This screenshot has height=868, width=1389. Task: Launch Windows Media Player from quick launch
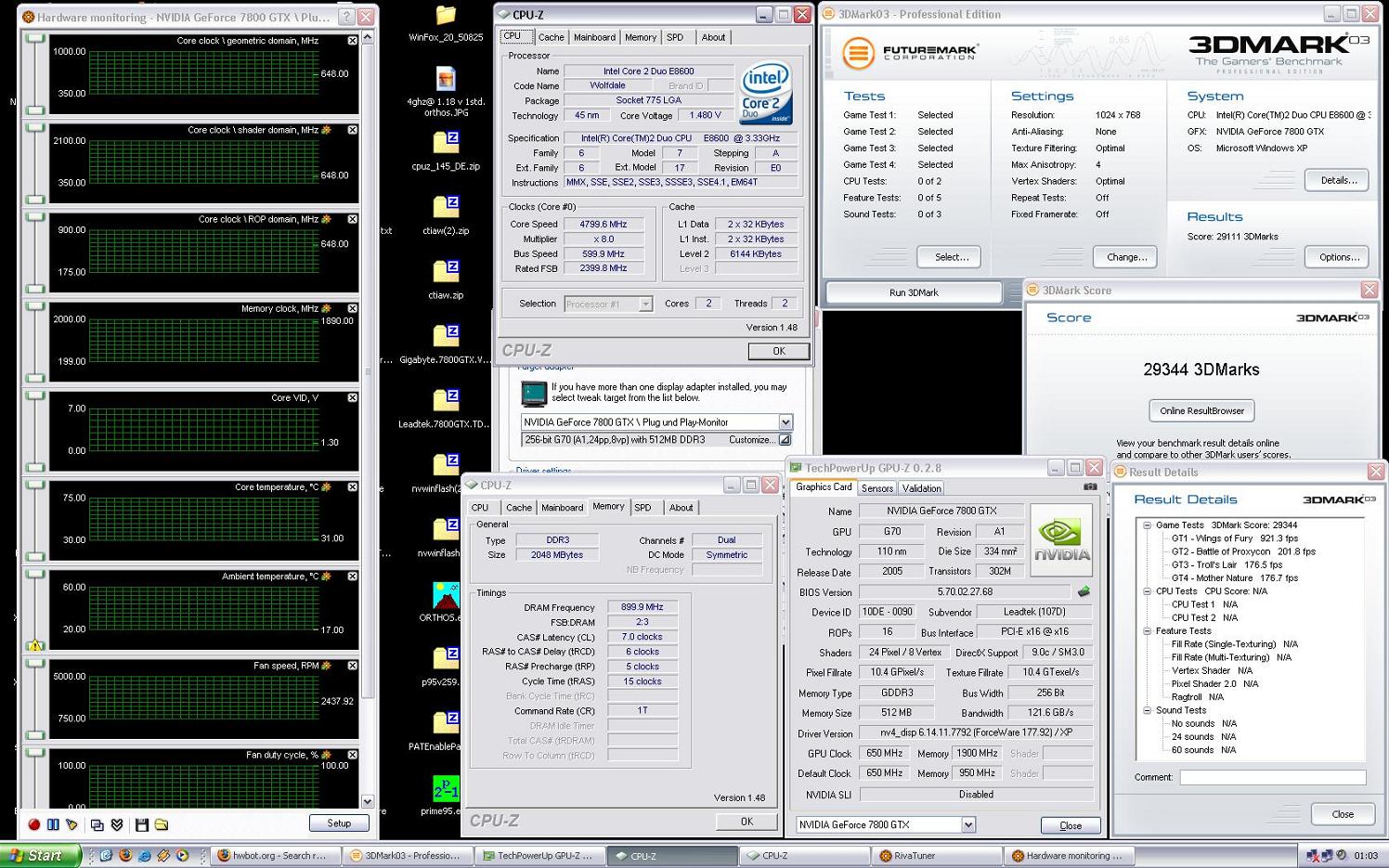(x=182, y=856)
